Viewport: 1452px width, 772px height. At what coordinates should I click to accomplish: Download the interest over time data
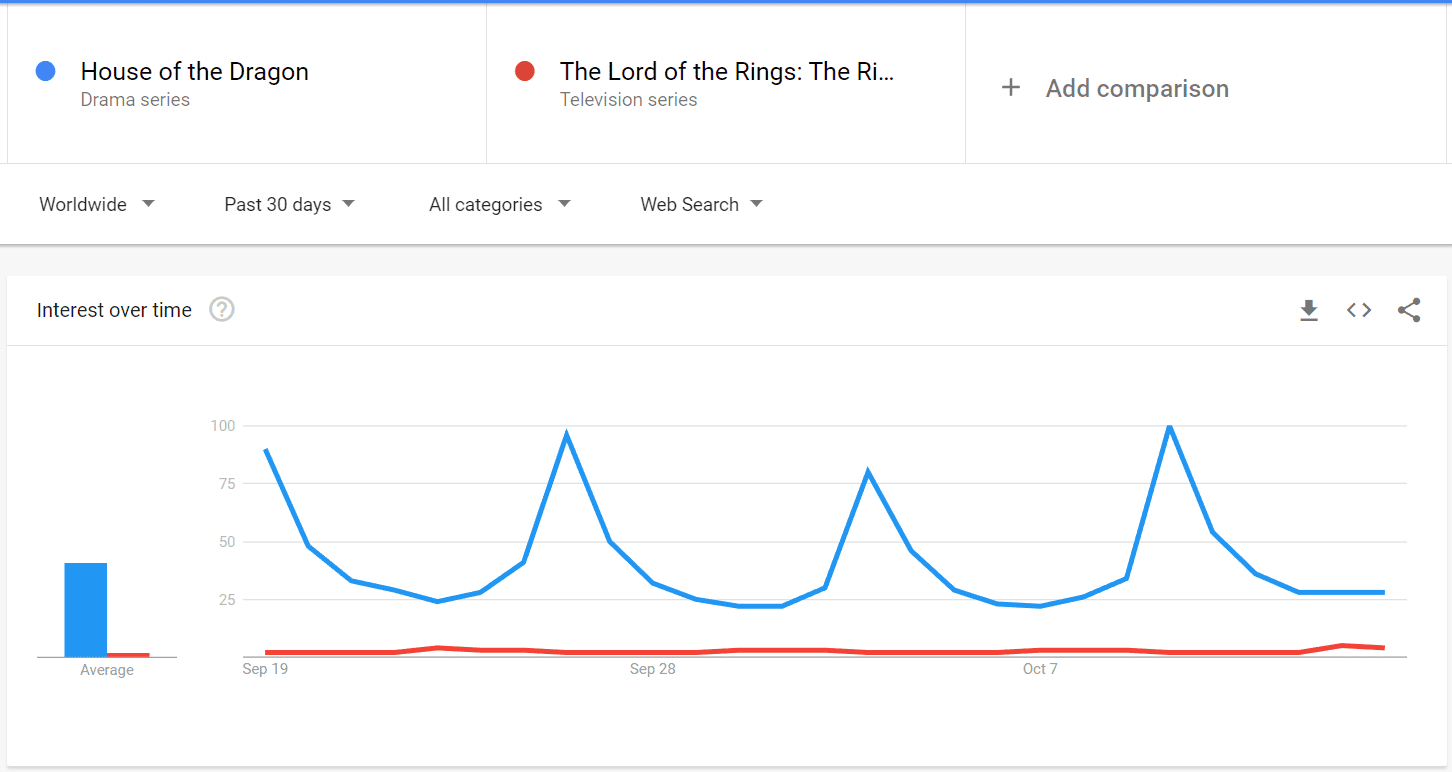[1308, 310]
